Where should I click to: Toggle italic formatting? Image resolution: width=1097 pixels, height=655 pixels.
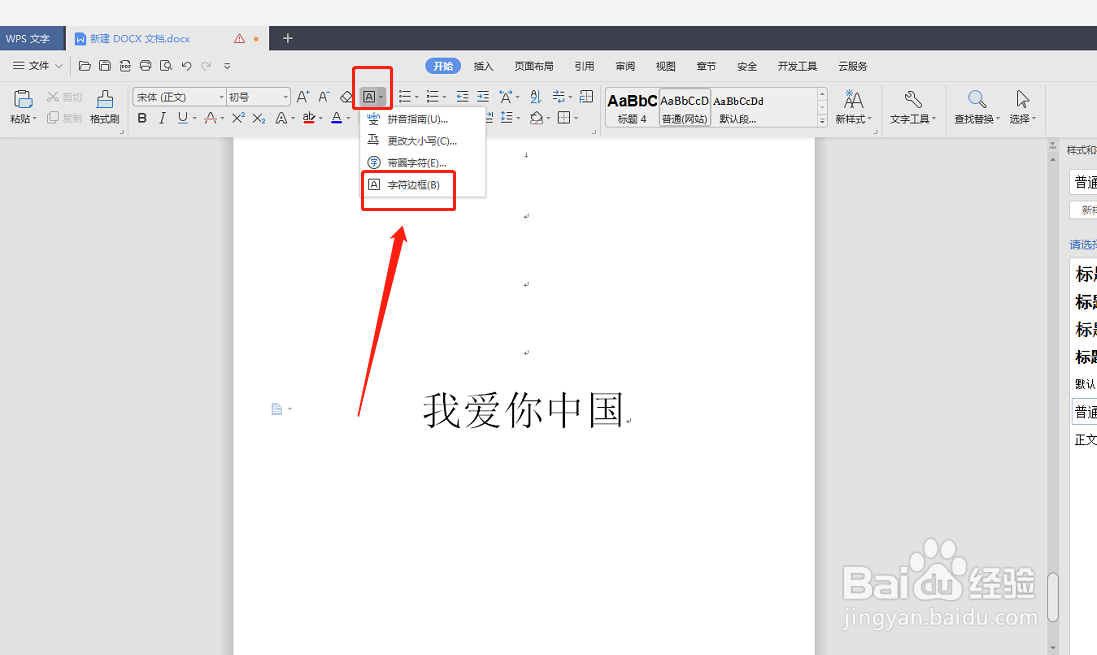click(x=162, y=118)
